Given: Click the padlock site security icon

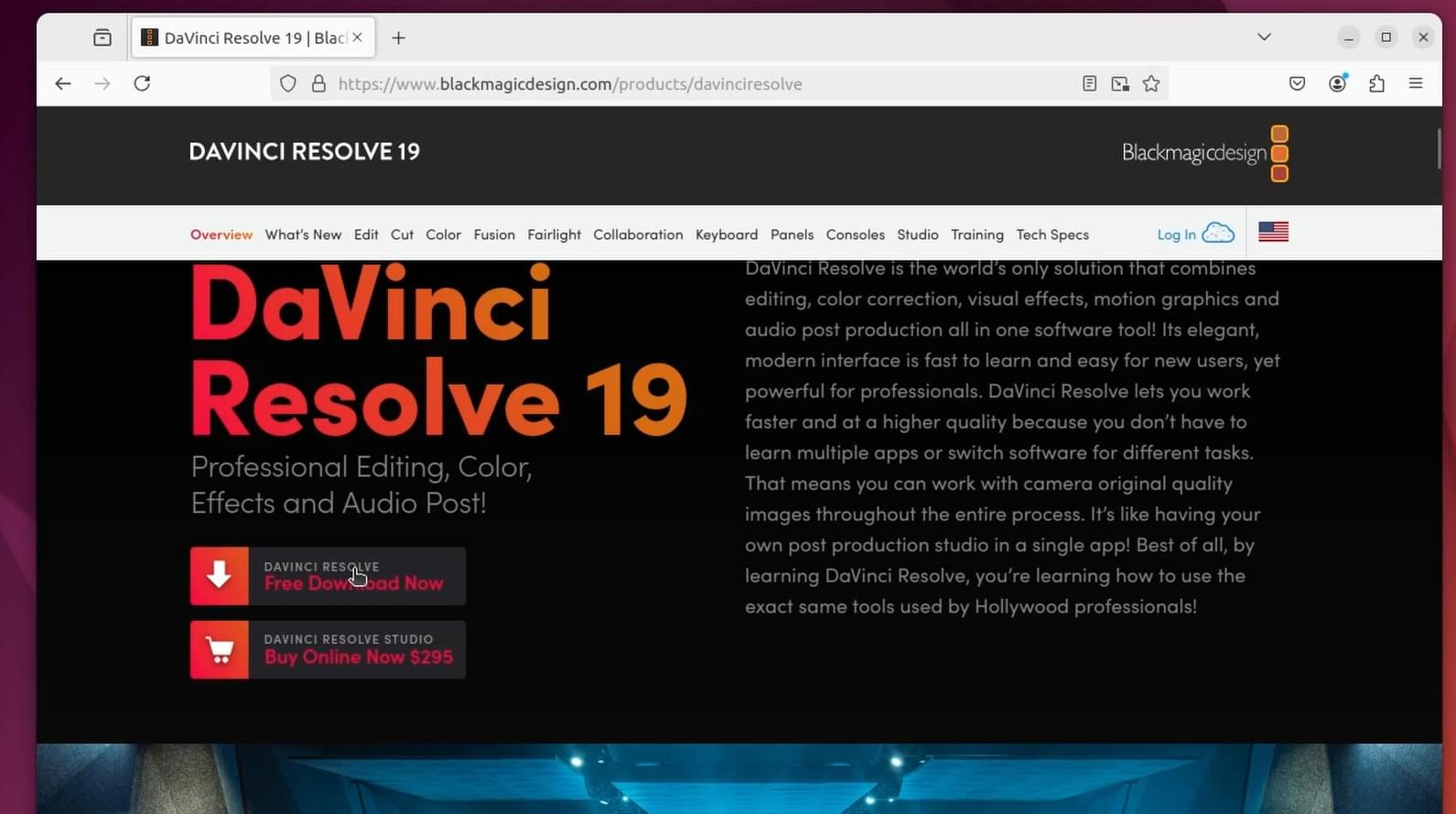Looking at the screenshot, I should pyautogui.click(x=318, y=83).
